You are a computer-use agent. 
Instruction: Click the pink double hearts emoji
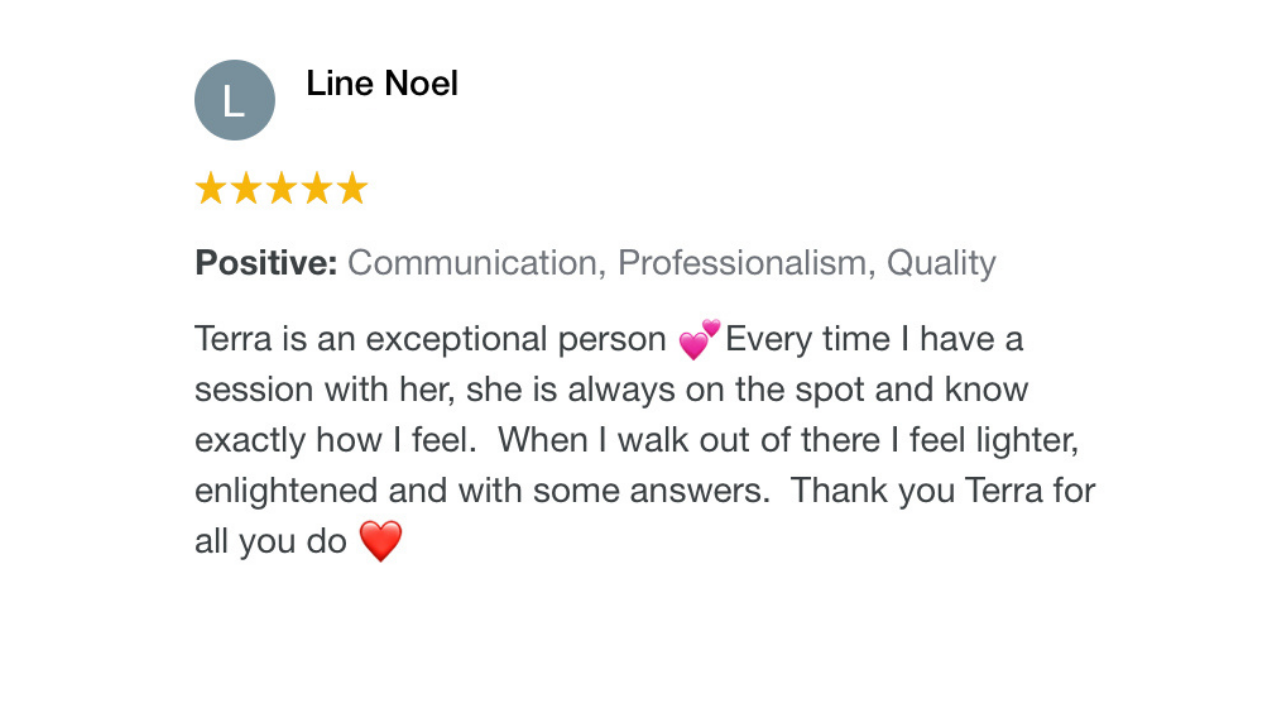699,339
